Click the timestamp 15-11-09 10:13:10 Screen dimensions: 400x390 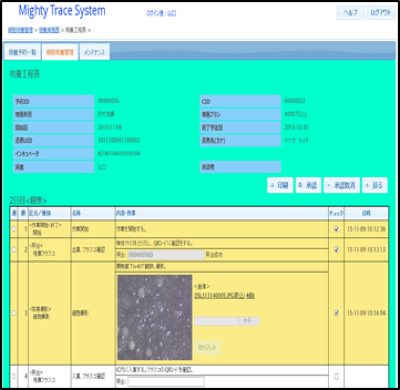tap(366, 249)
